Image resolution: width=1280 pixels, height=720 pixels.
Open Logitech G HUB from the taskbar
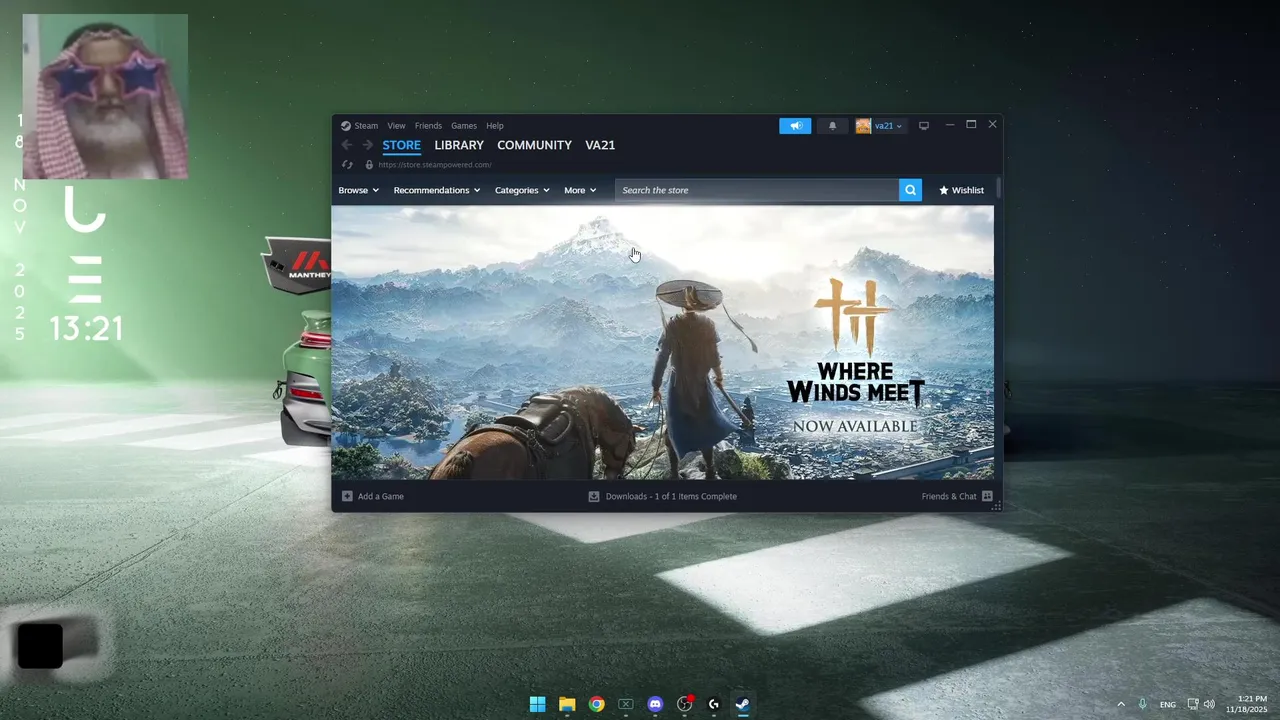[714, 704]
